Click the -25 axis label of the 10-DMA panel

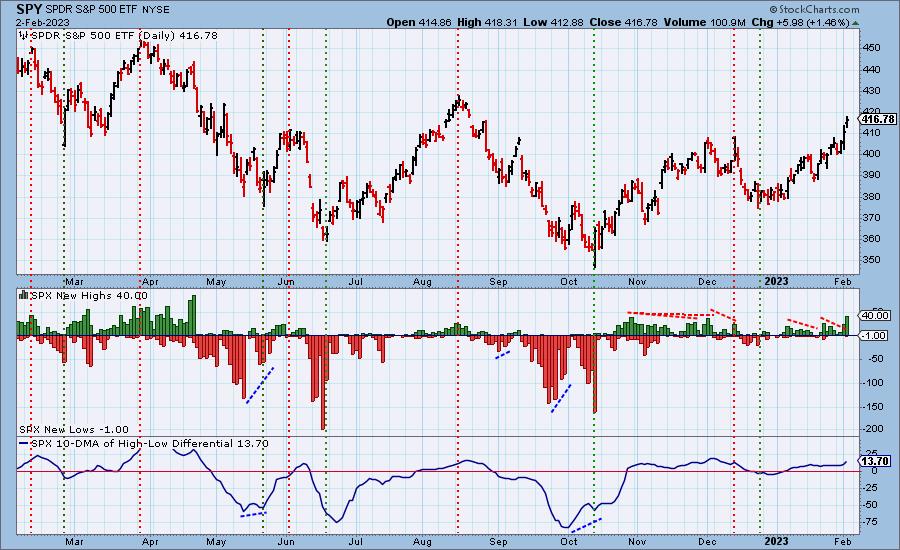[870, 488]
